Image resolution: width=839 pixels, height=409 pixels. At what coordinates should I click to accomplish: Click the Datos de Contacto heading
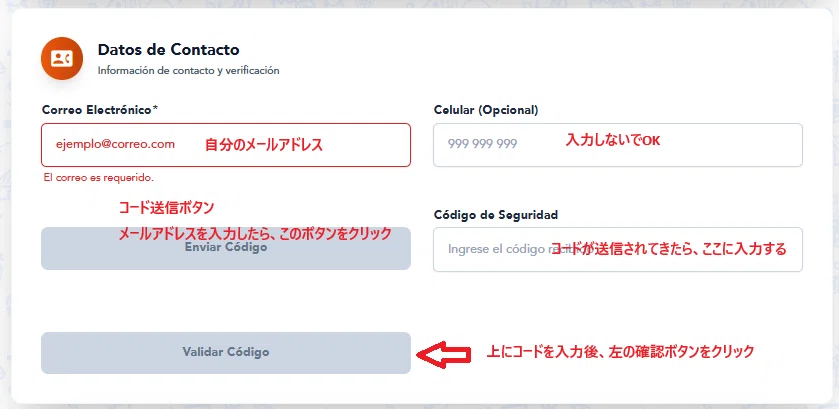pyautogui.click(x=169, y=50)
